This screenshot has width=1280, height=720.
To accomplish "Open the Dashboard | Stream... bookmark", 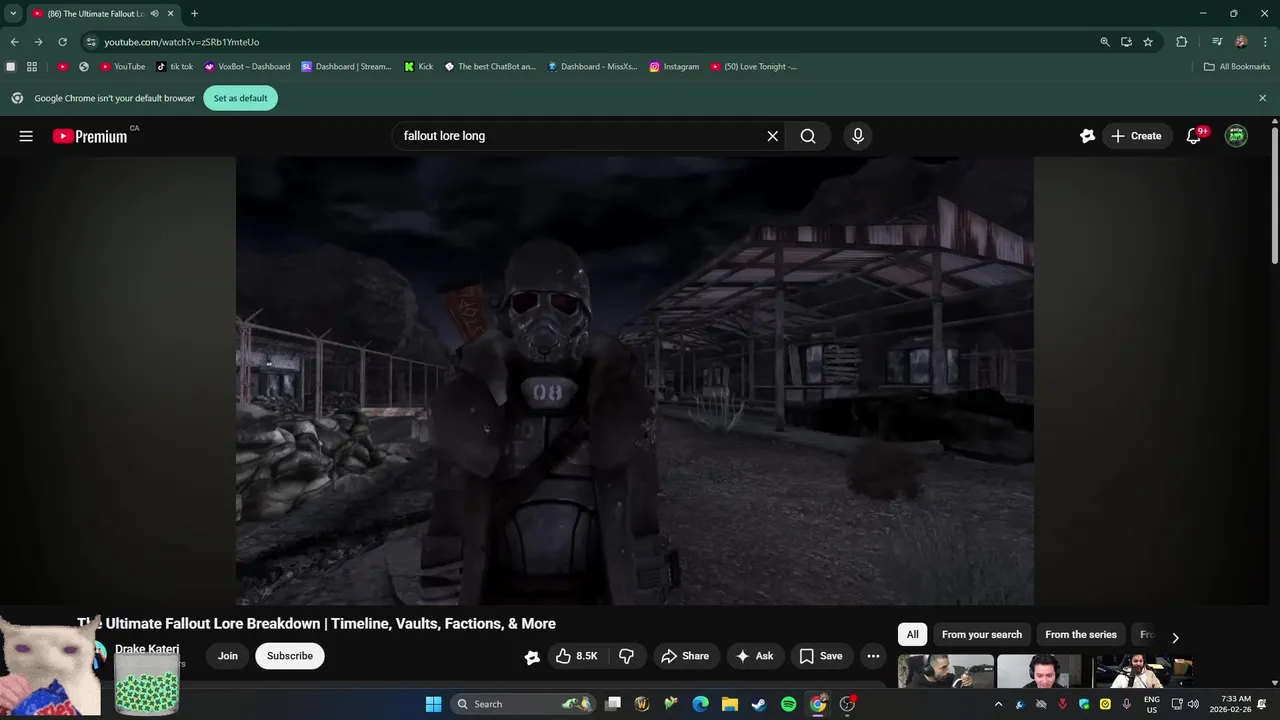I will click(346, 67).
